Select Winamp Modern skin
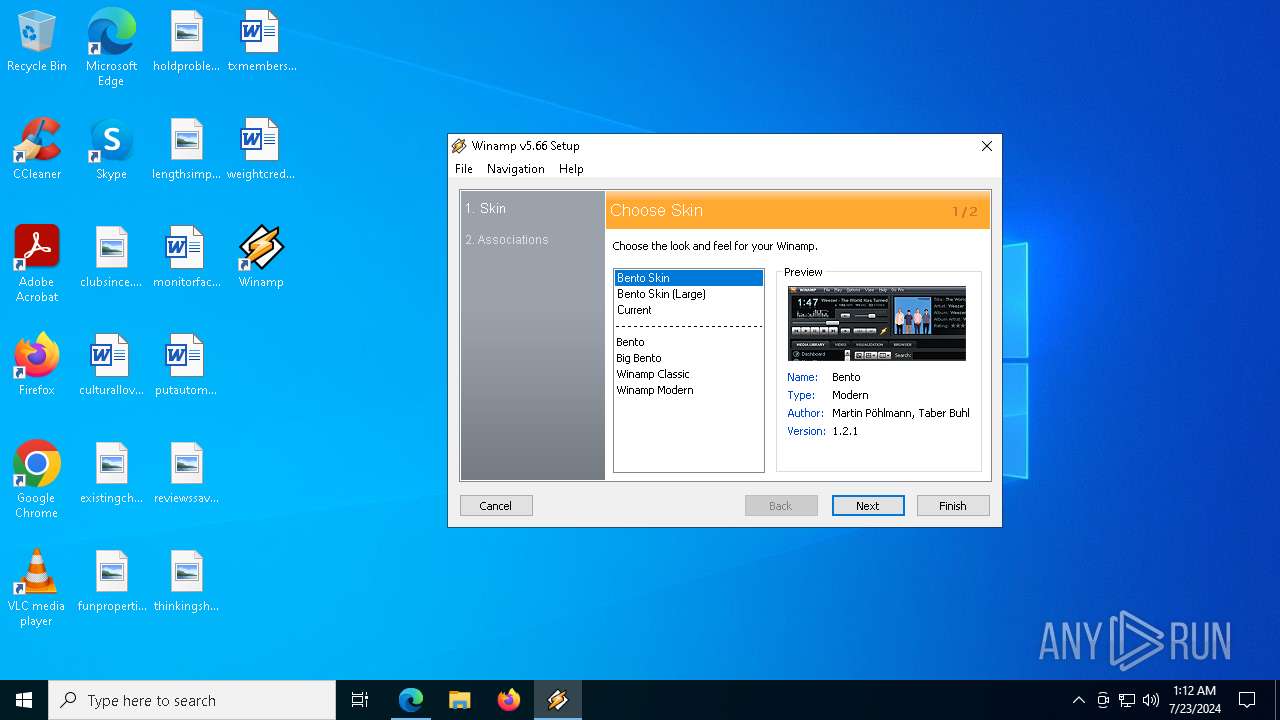The image size is (1280, 720). pyautogui.click(x=688, y=390)
